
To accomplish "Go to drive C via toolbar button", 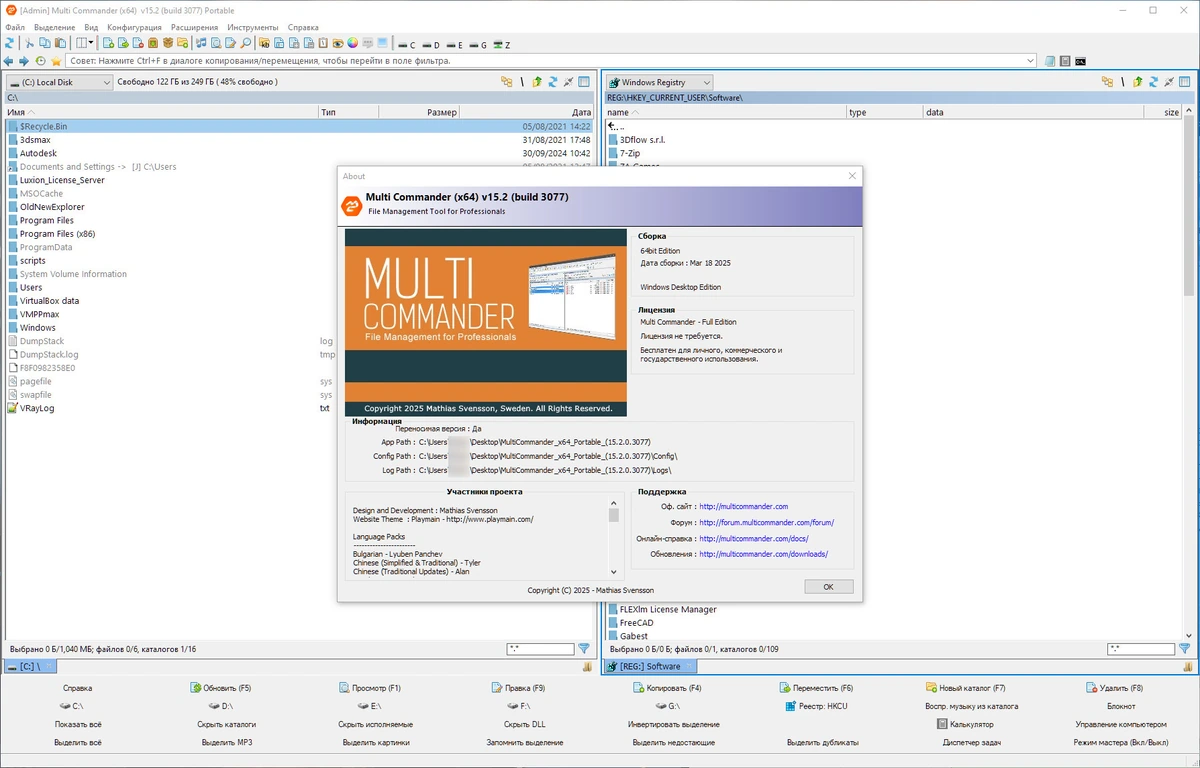I will coord(406,45).
